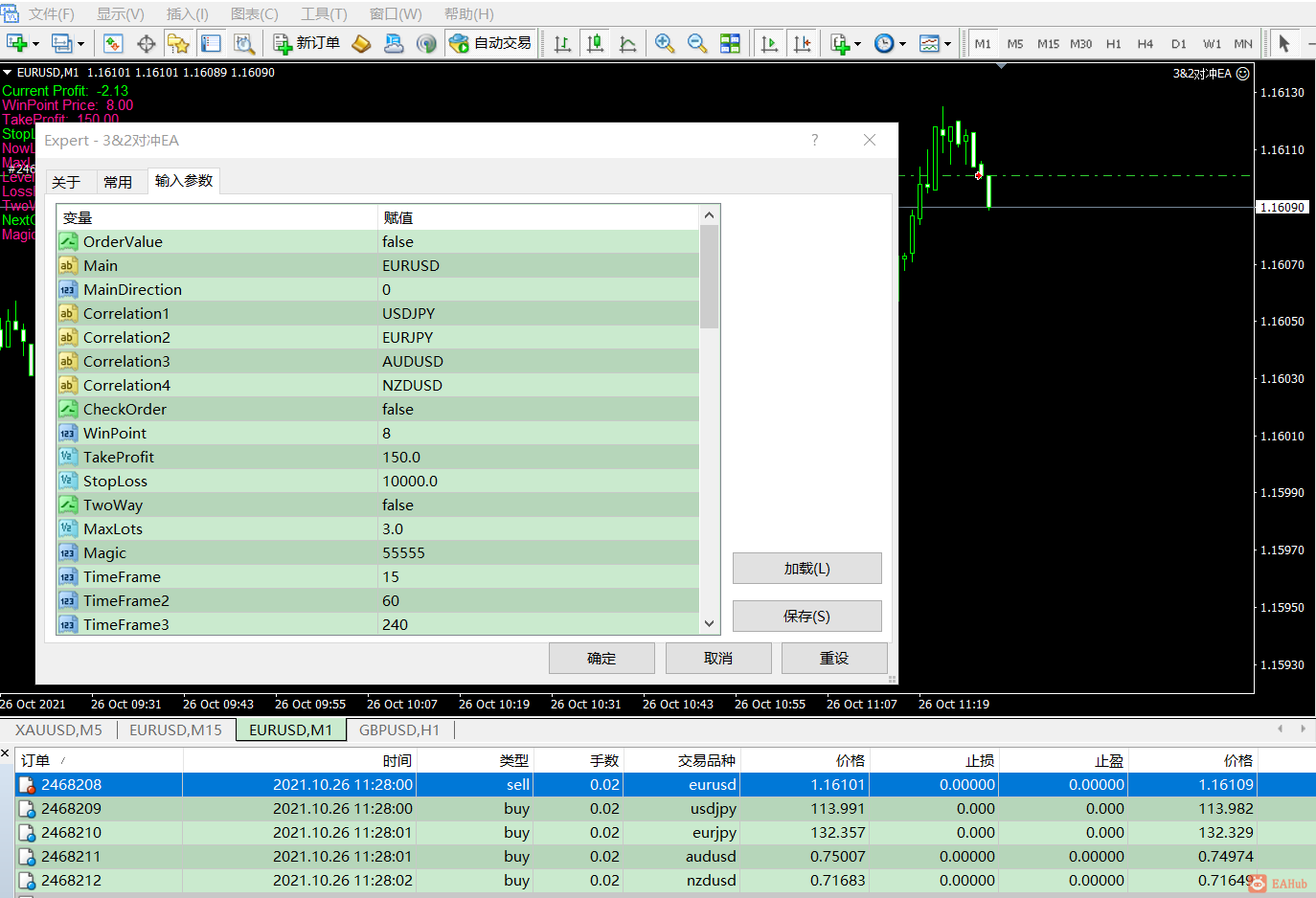Screen dimensions: 1316x898
Task: Toggle chart auto scroll
Action: pos(769,43)
